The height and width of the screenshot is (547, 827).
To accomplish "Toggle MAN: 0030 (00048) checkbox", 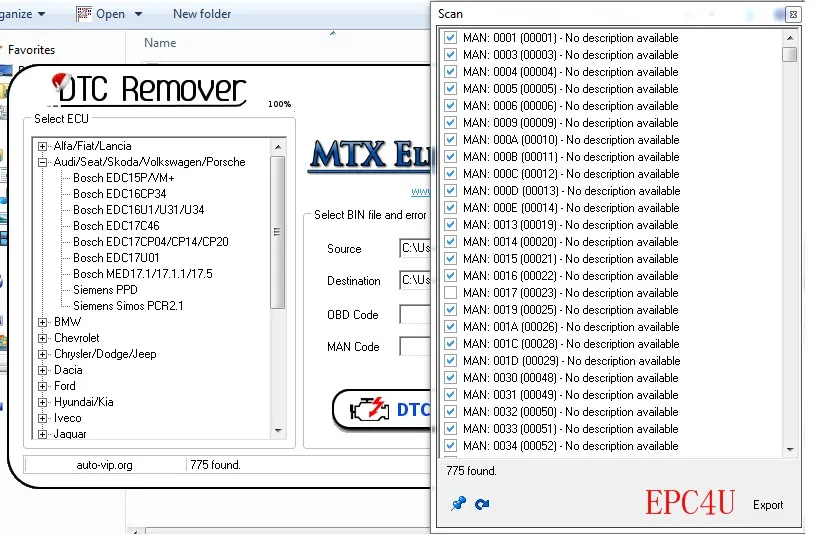I will point(450,377).
